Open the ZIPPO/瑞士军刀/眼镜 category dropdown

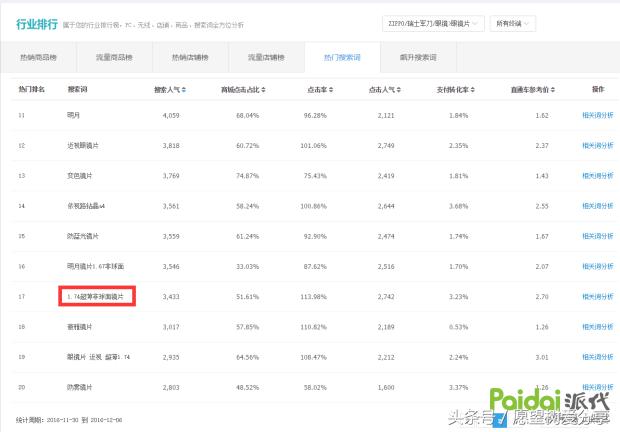click(x=436, y=23)
